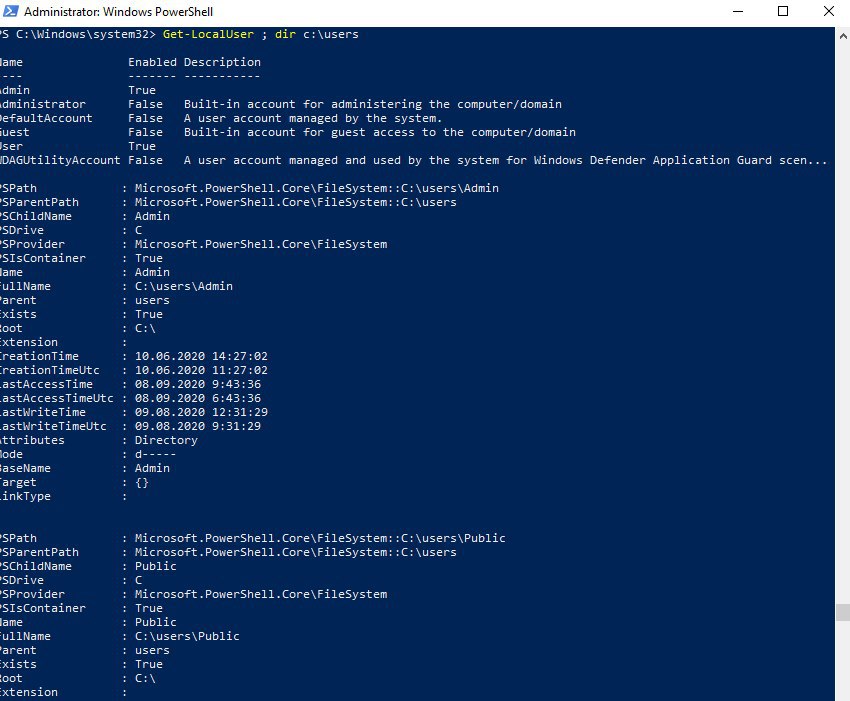
Task: Click 'Built-in account for administering the computer/domain'
Action: coord(373,104)
